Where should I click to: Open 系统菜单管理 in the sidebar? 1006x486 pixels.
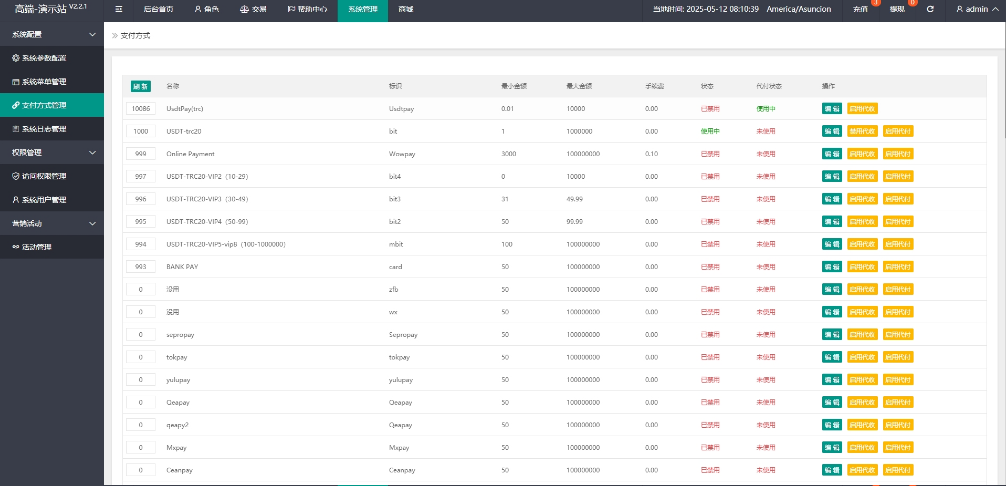[x=52, y=81]
